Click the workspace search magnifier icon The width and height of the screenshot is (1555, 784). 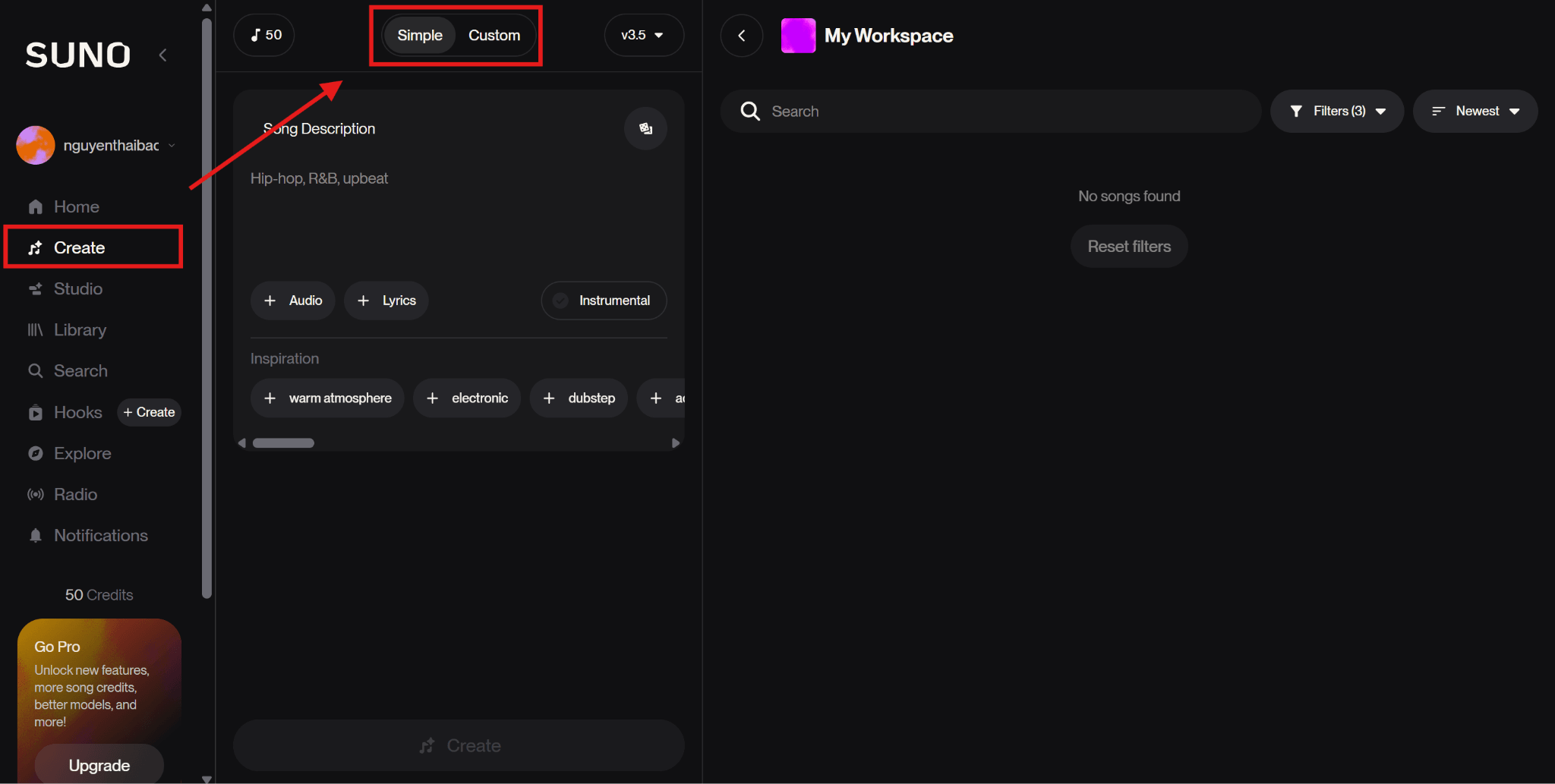click(x=750, y=111)
